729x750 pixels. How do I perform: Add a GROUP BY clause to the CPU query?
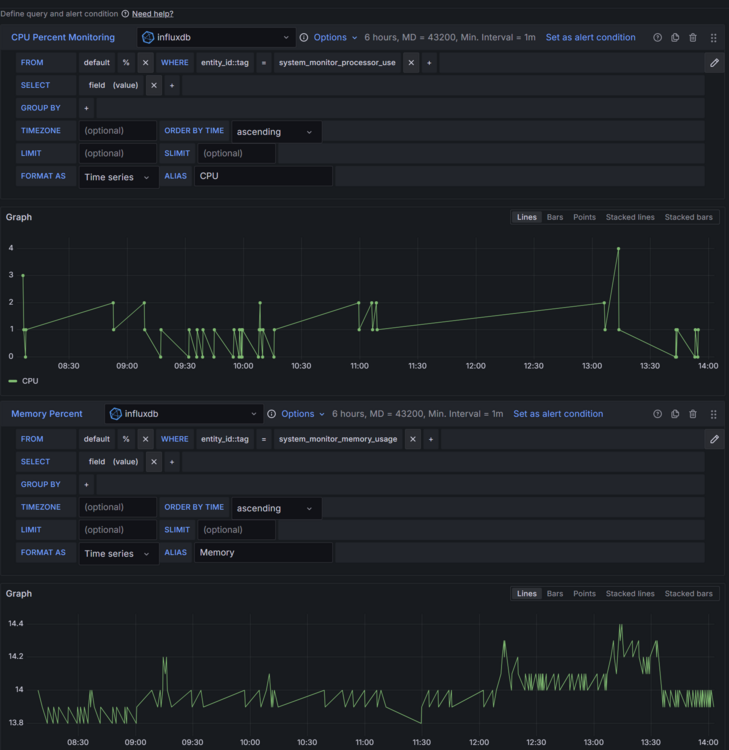[87, 108]
